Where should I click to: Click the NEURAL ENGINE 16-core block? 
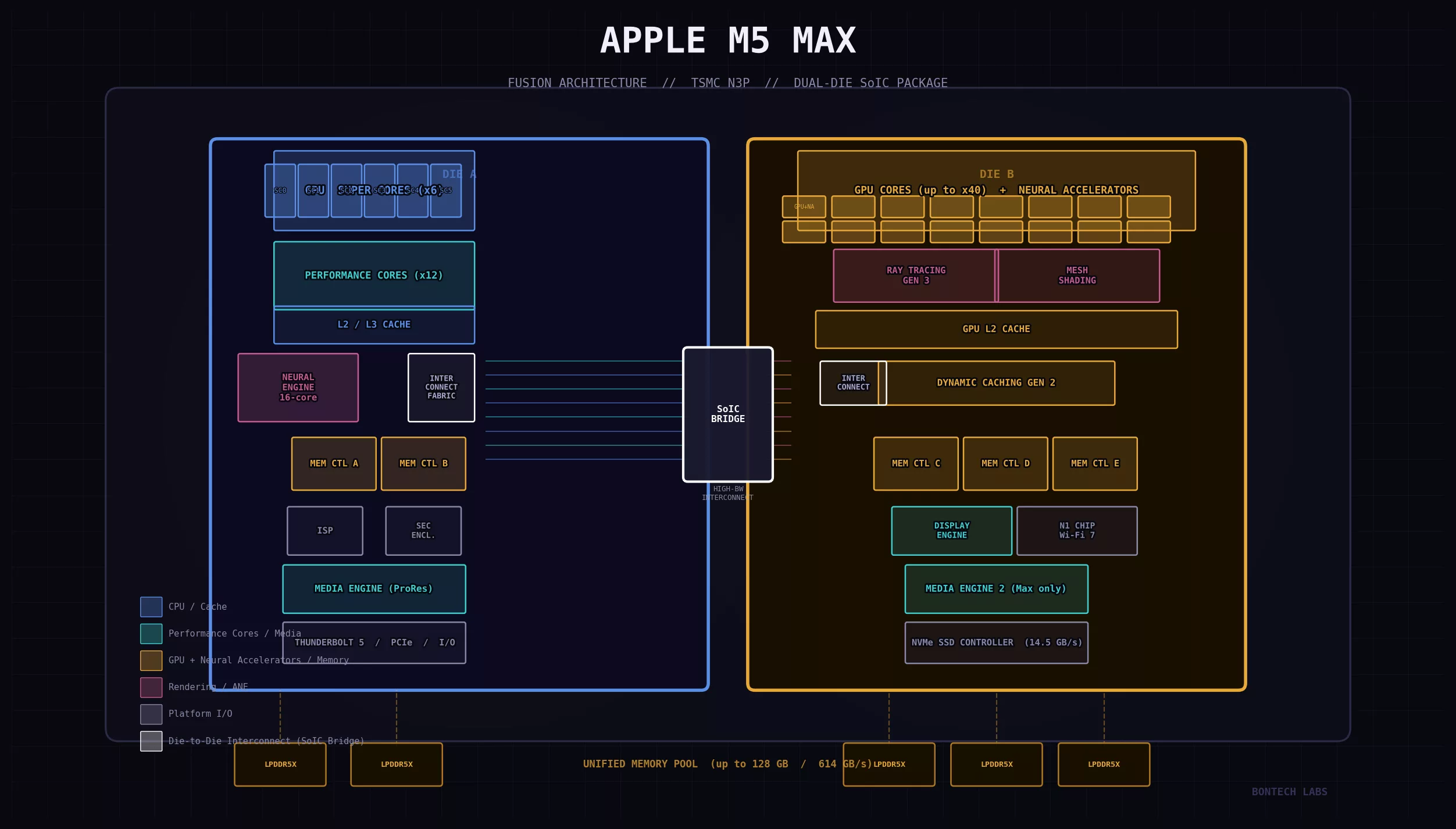[298, 387]
